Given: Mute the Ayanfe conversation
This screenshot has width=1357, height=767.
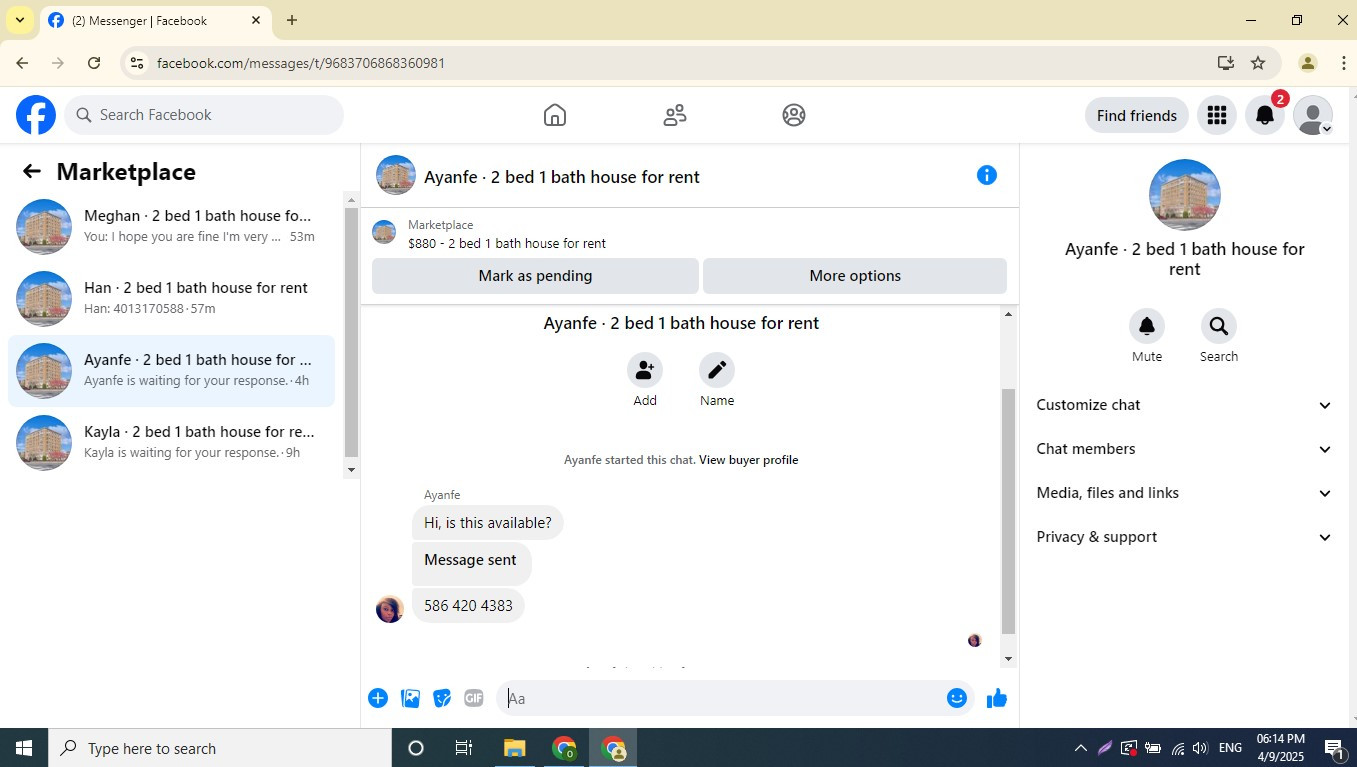Looking at the screenshot, I should pos(1147,326).
